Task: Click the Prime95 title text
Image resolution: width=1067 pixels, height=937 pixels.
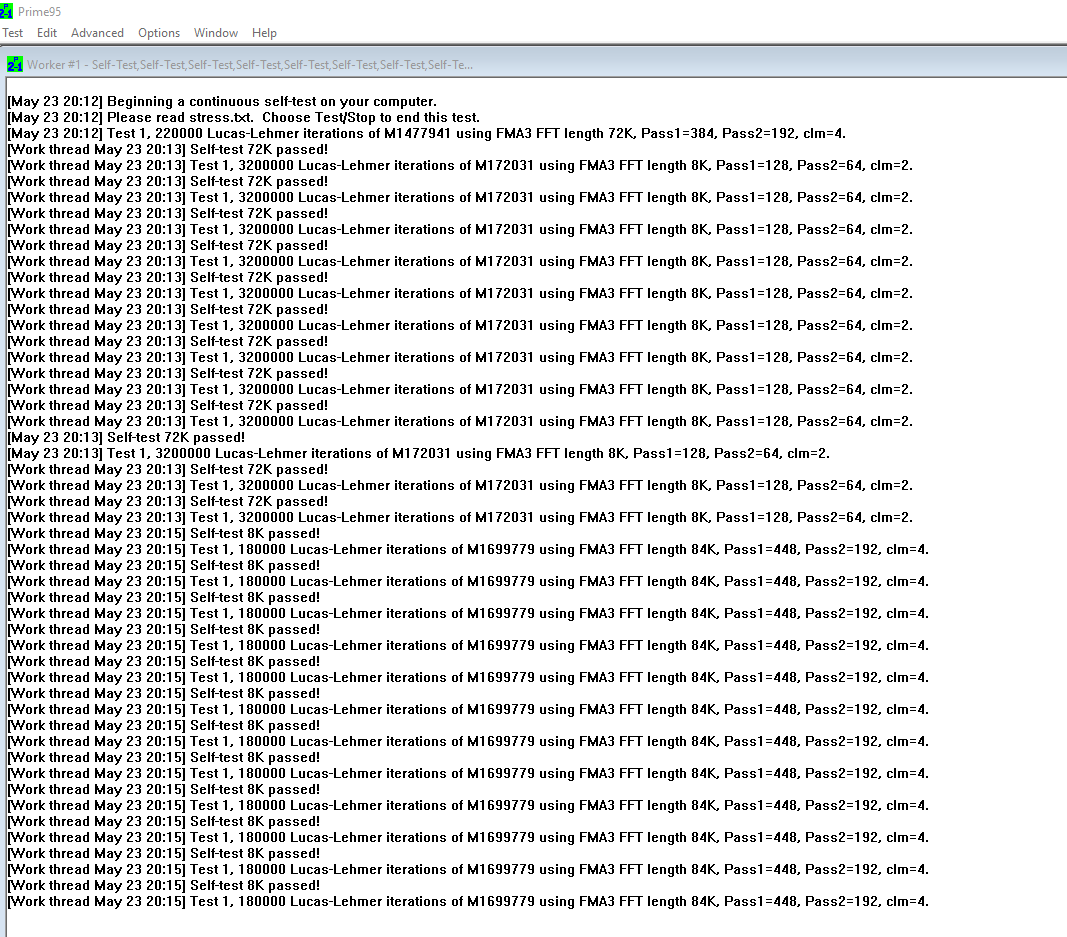Action: pyautogui.click(x=39, y=12)
